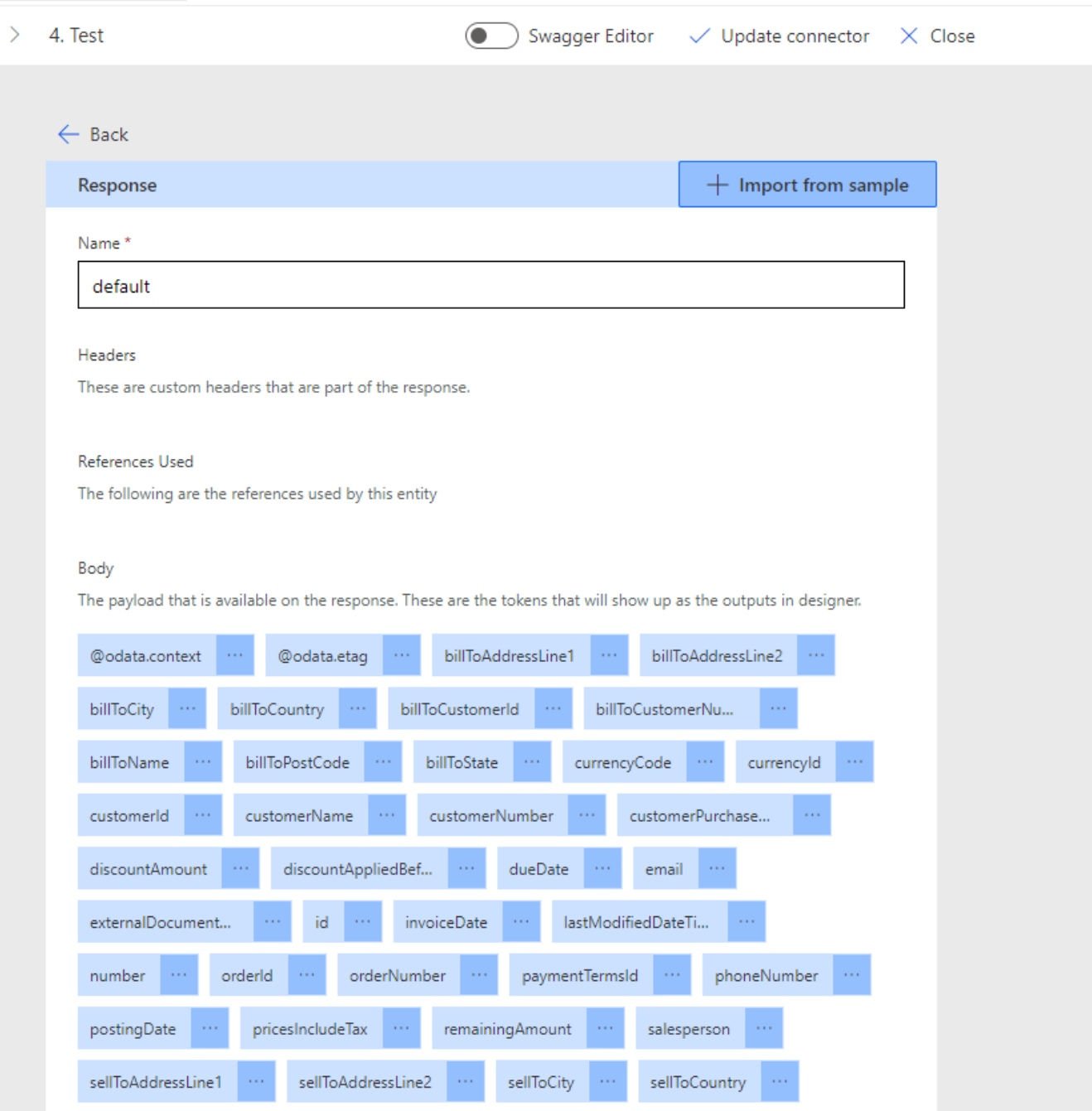1092x1111 pixels.
Task: Click the Name input field containing default
Action: 490,286
